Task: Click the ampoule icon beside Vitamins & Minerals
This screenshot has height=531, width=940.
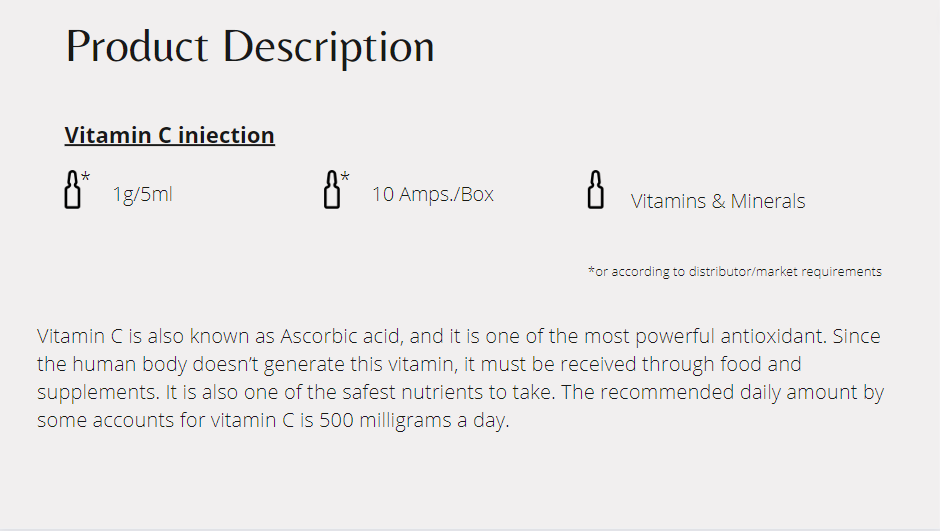Action: point(595,190)
